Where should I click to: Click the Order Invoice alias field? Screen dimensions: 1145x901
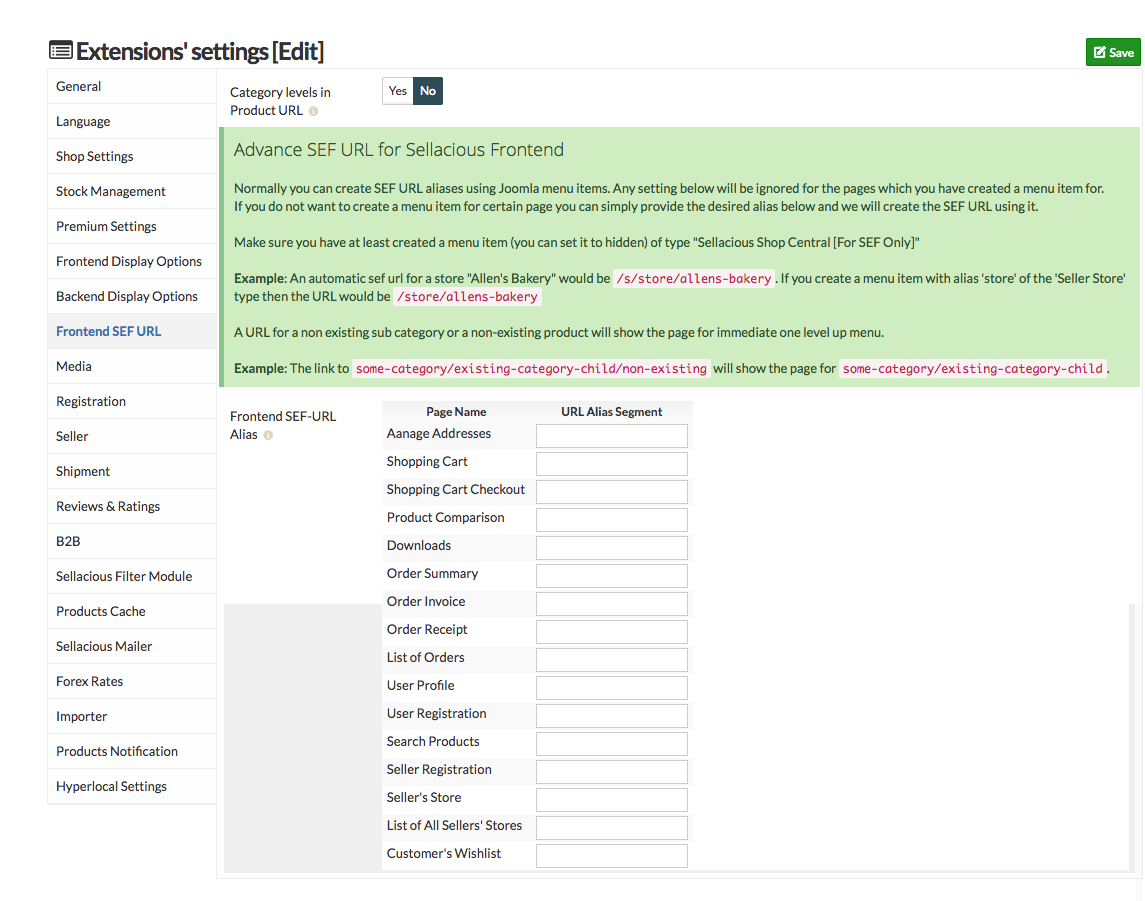(612, 604)
